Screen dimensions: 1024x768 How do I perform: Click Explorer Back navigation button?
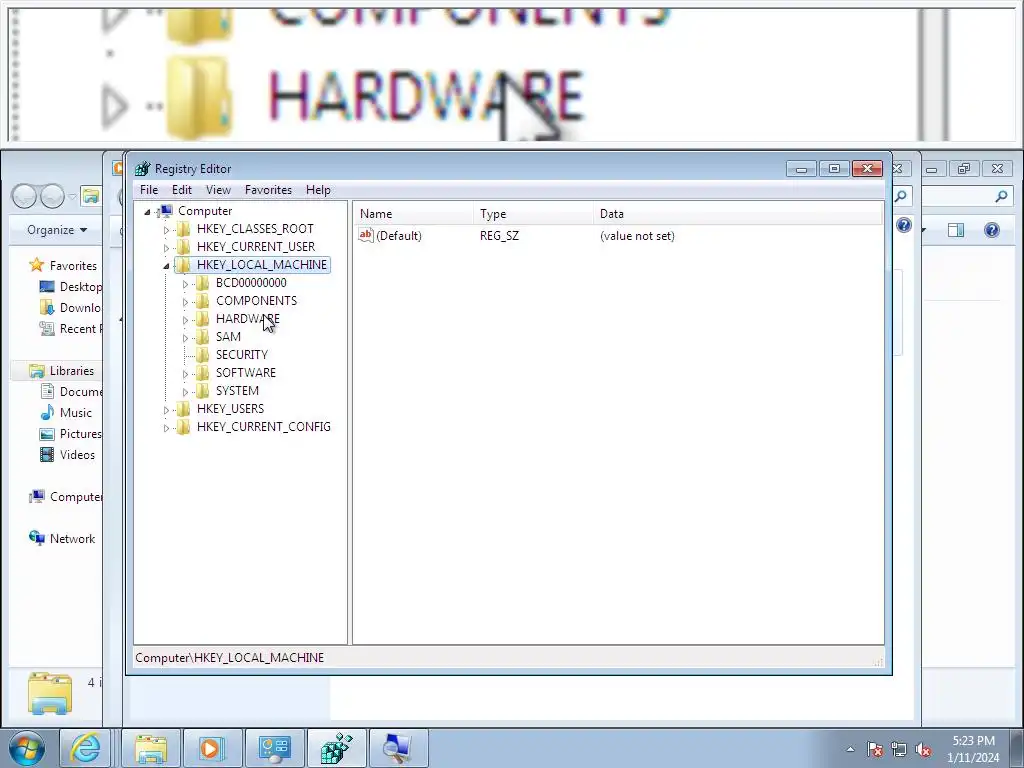point(24,196)
